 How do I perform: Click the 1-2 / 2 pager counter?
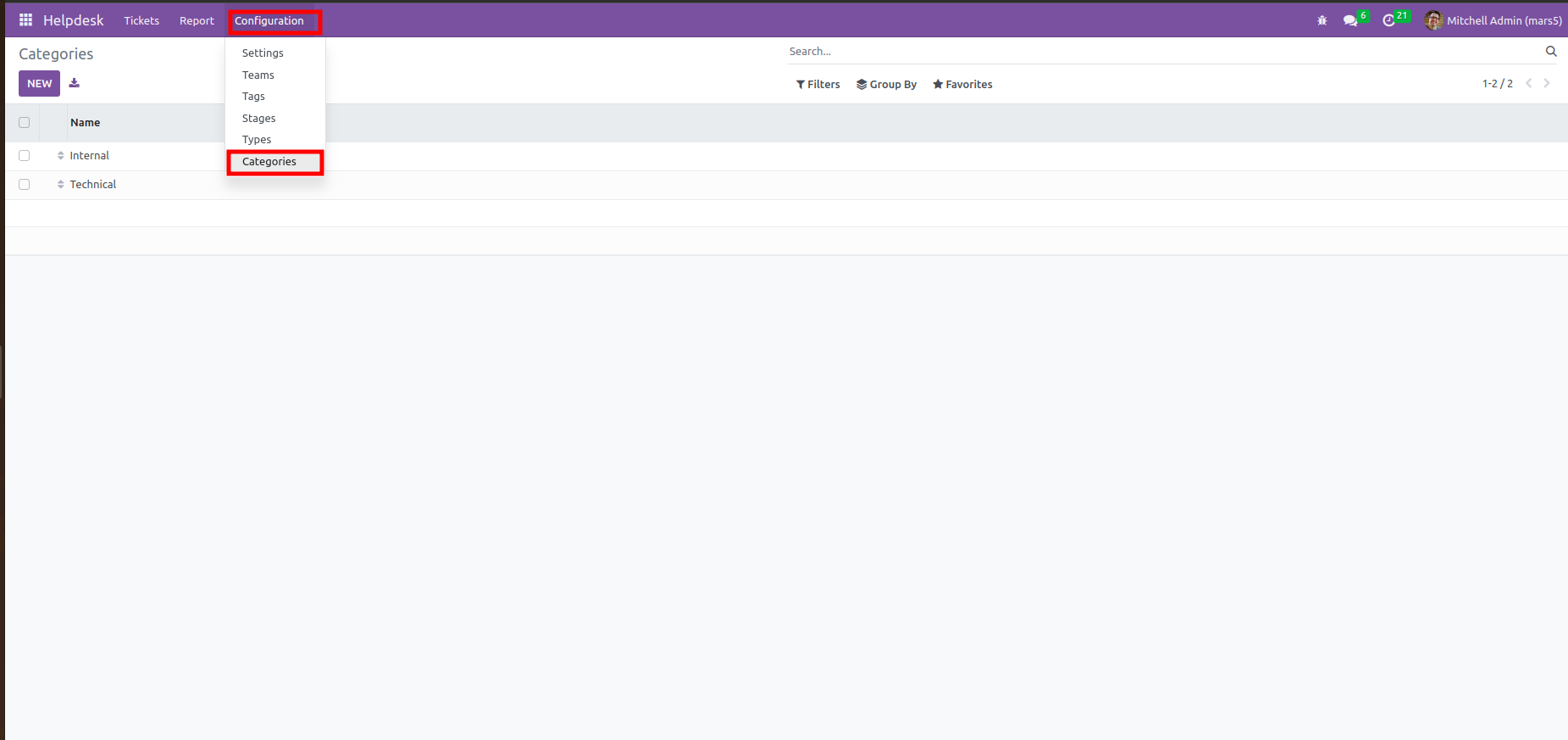(x=1498, y=84)
